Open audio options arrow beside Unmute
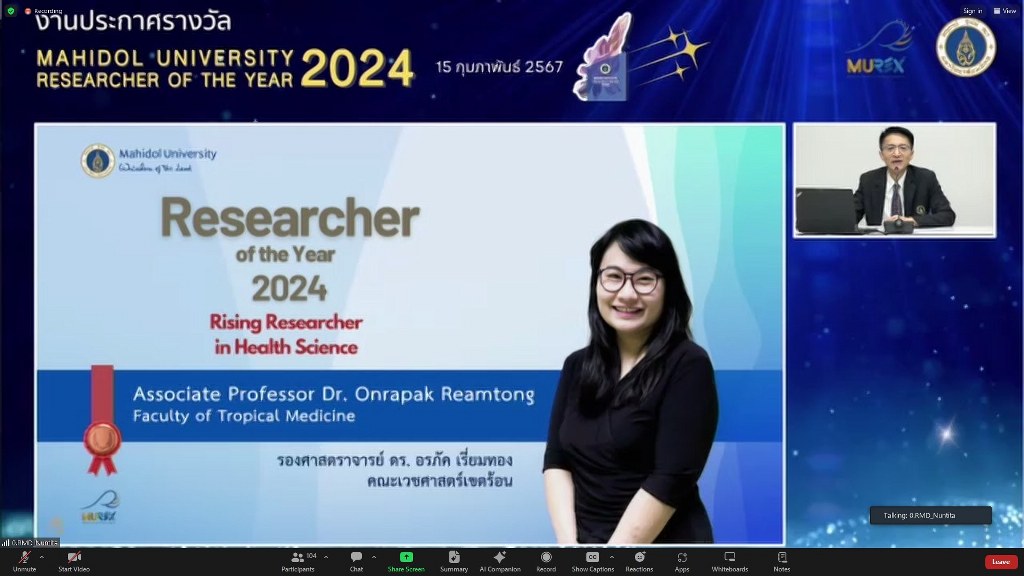 42,557
